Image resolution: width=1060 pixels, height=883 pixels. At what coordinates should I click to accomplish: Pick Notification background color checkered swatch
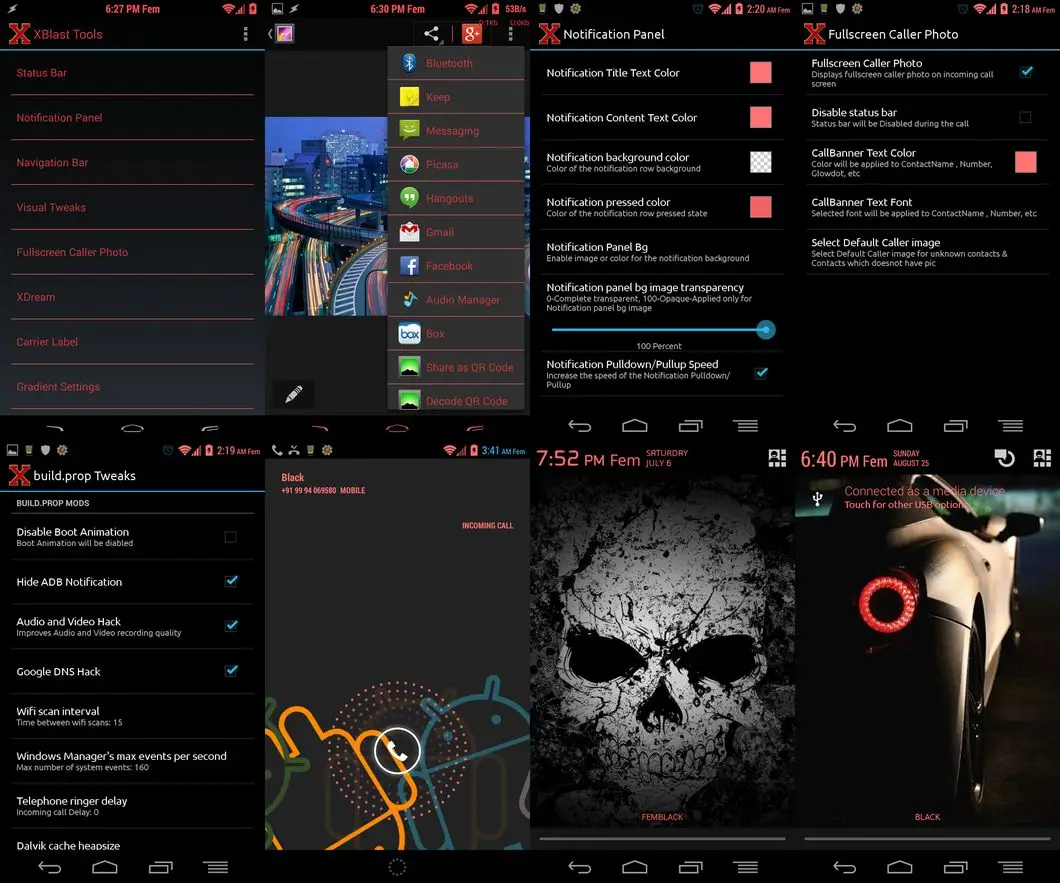(761, 162)
